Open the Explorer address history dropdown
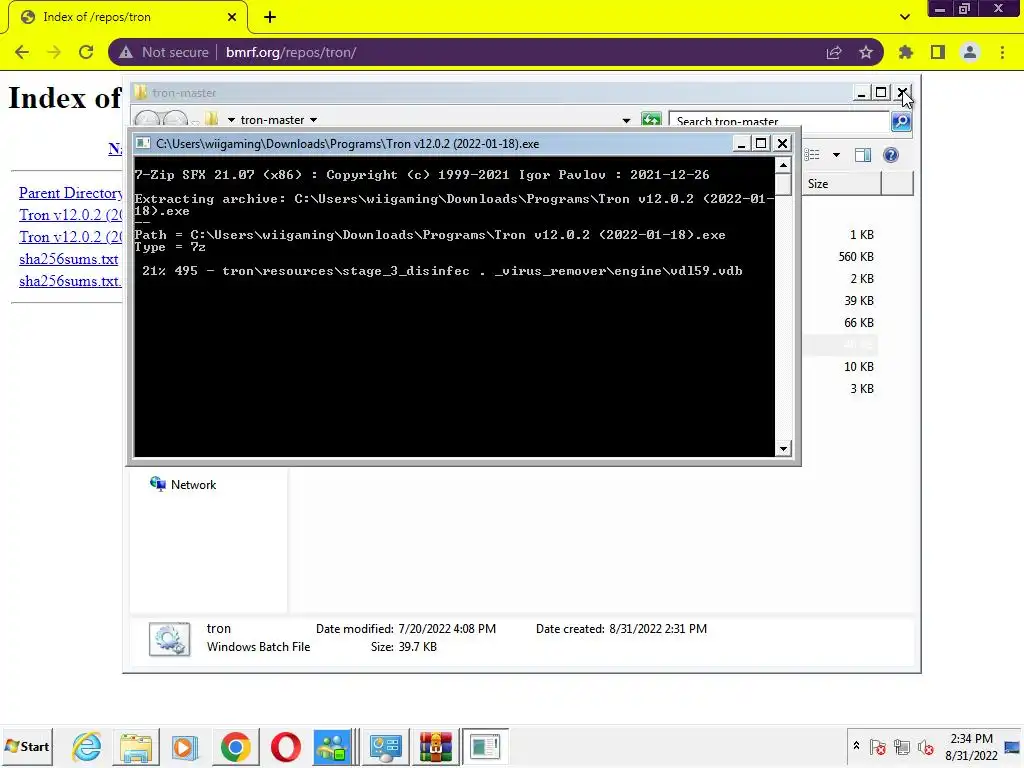 pyautogui.click(x=626, y=121)
